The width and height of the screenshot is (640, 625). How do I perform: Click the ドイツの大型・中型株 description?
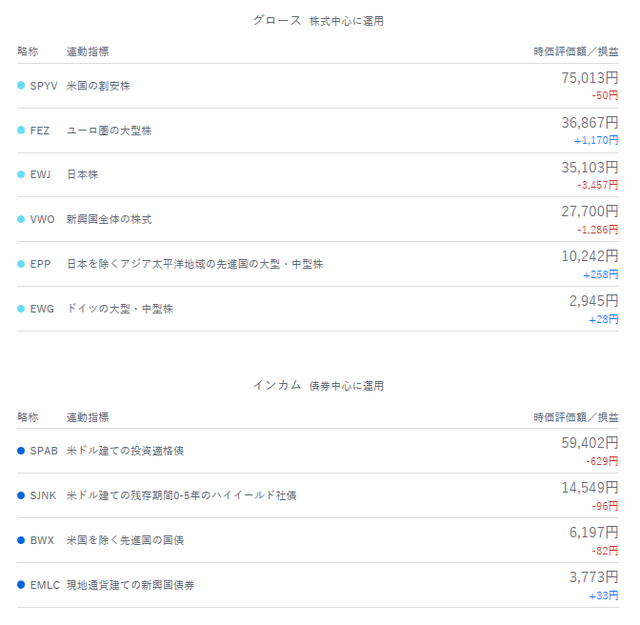120,309
